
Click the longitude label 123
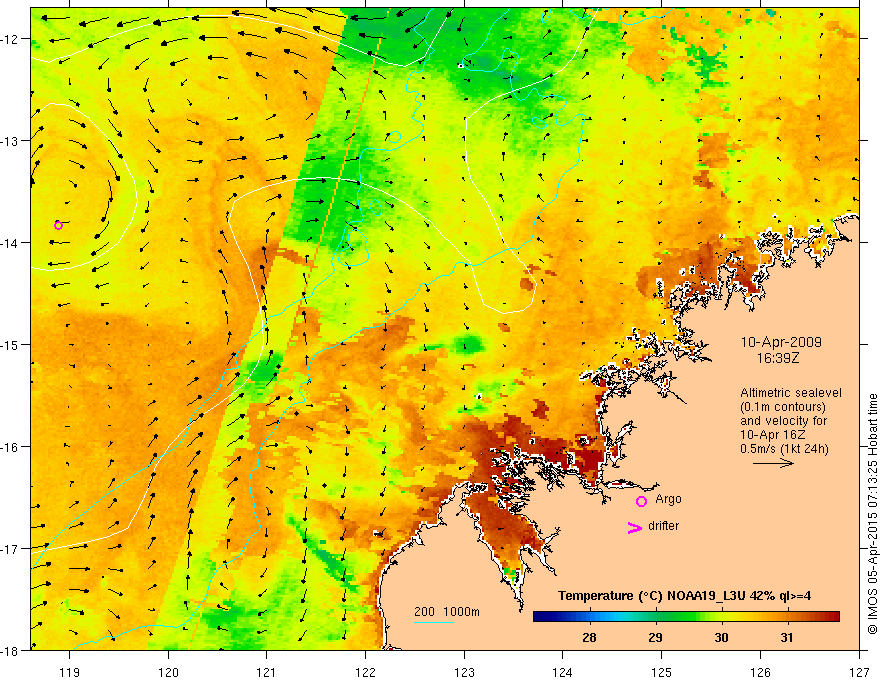pyautogui.click(x=464, y=672)
